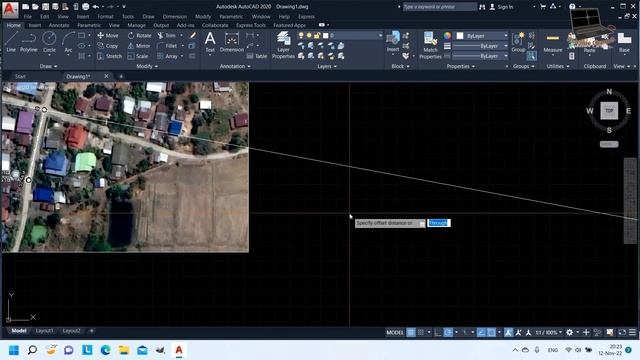
Task: Open the File menu
Action: [x=27, y=17]
